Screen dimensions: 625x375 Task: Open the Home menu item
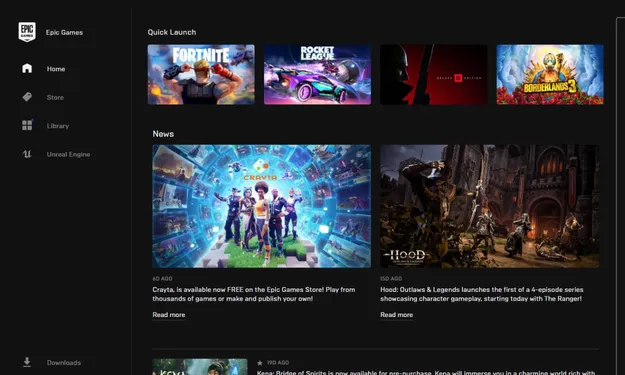tap(56, 69)
